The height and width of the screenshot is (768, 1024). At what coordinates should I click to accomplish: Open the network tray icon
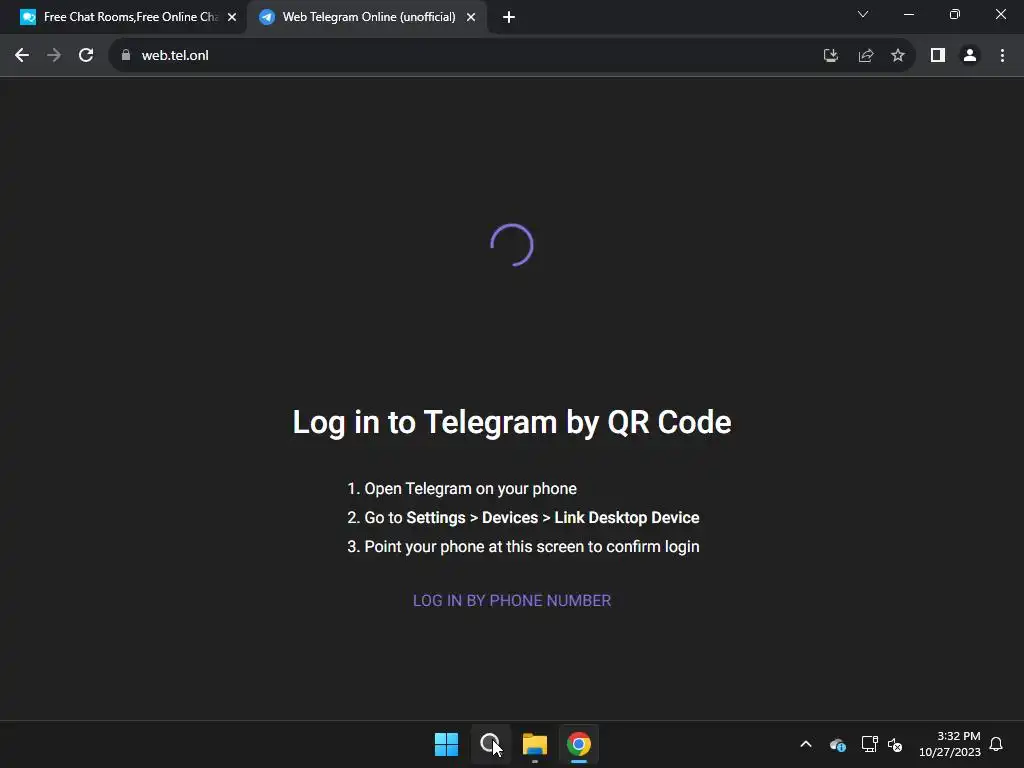click(869, 744)
